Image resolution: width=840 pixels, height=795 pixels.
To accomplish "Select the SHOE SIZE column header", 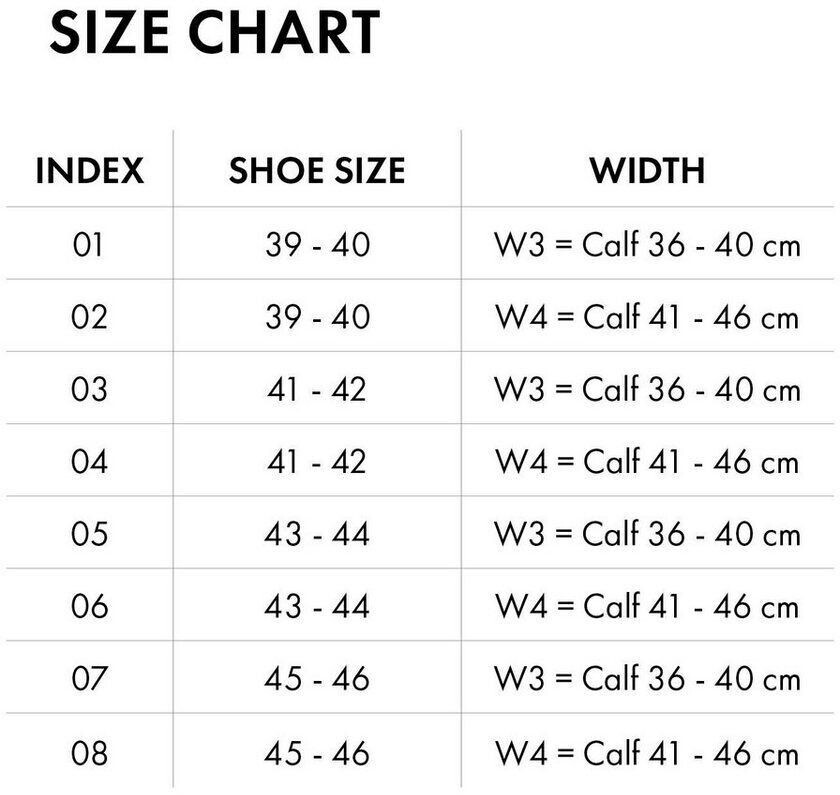I will coord(317,170).
